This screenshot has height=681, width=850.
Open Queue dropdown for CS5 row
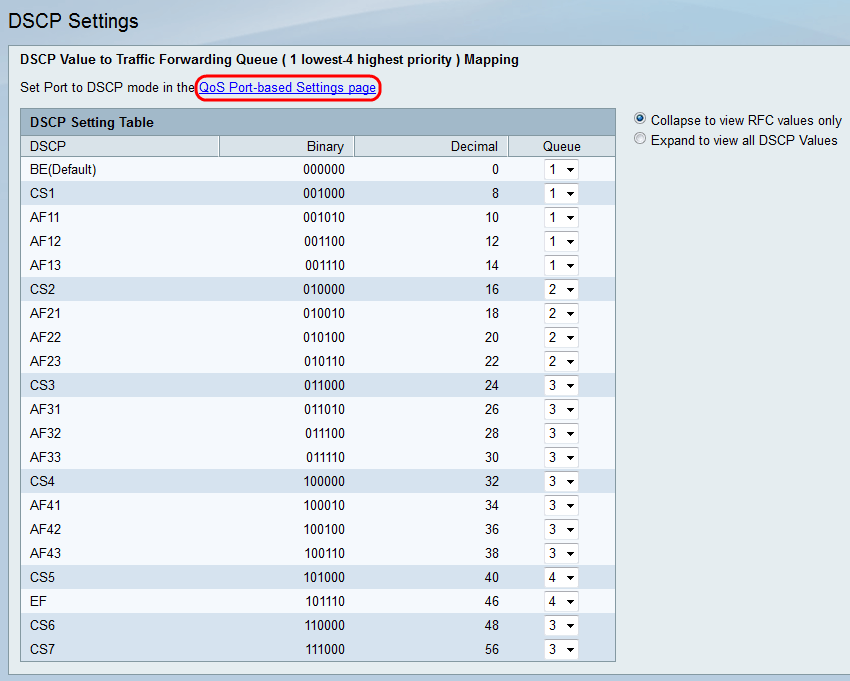[x=561, y=577]
